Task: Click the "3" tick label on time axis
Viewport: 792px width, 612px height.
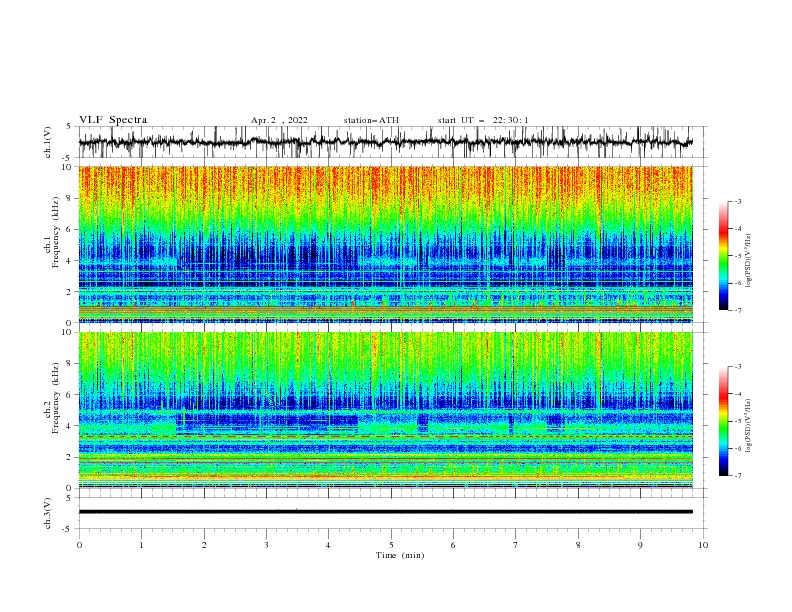Action: pos(266,545)
